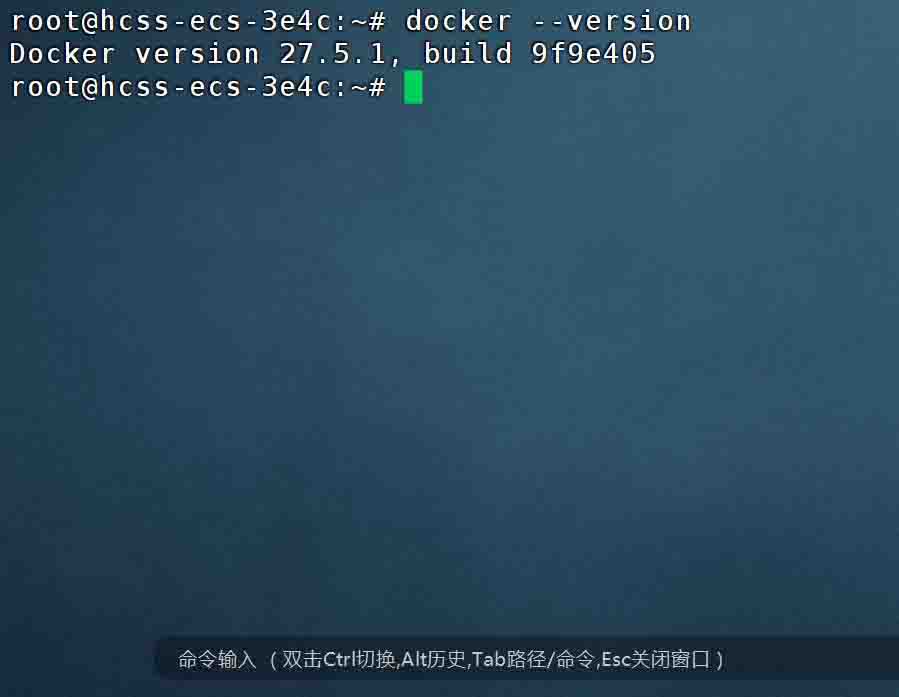Click the word 'docker' in the first command

[458, 22]
